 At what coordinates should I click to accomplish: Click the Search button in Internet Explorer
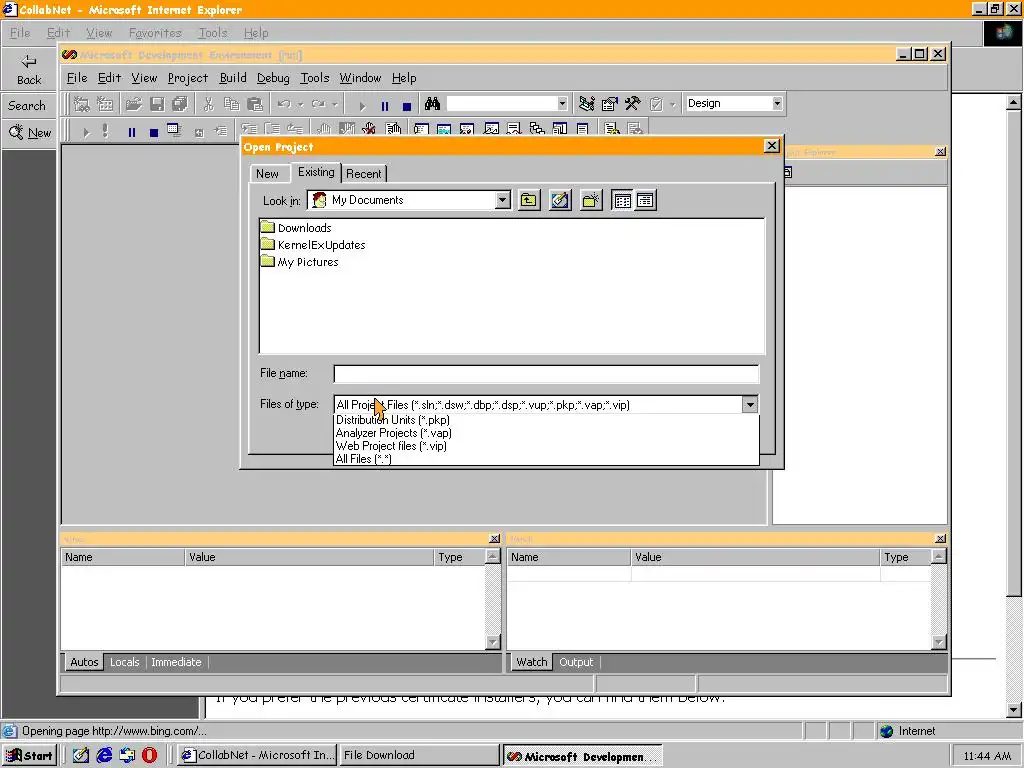[x=27, y=105]
